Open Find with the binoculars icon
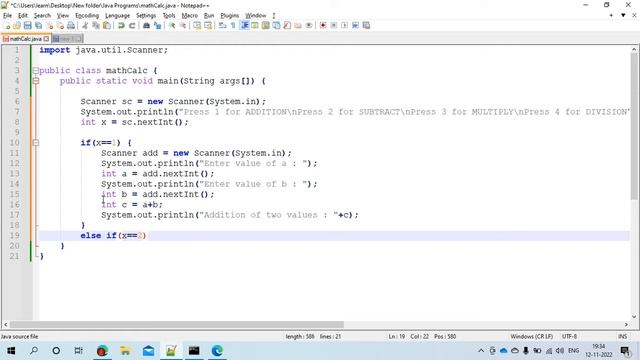 click(x=147, y=25)
